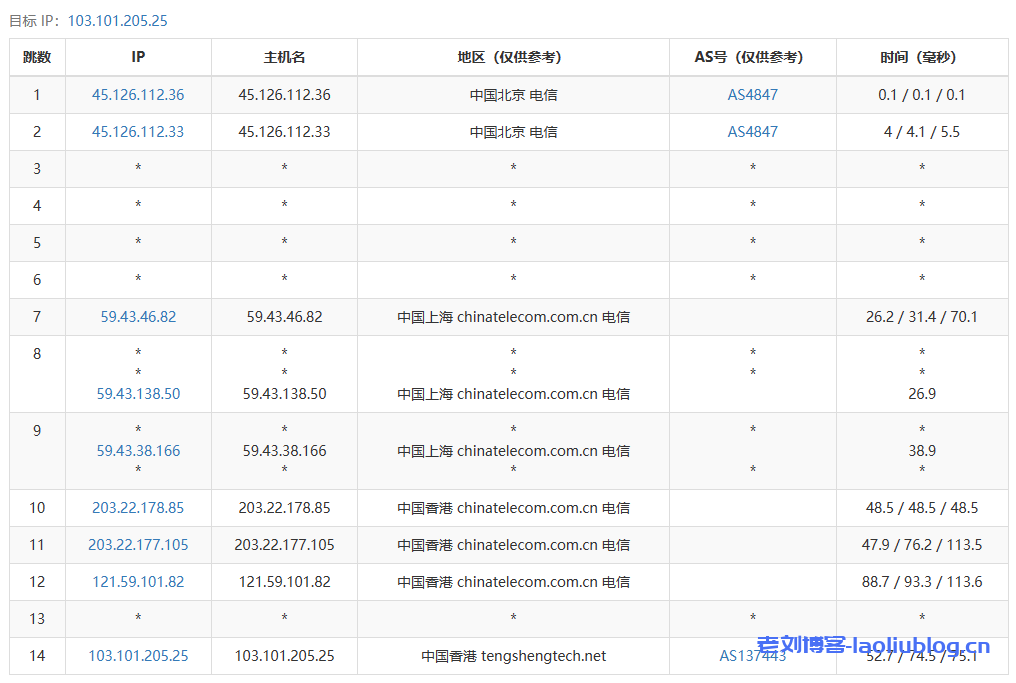Click the AS号（仅供参考）column header
The height and width of the screenshot is (683, 1016).
752,57
